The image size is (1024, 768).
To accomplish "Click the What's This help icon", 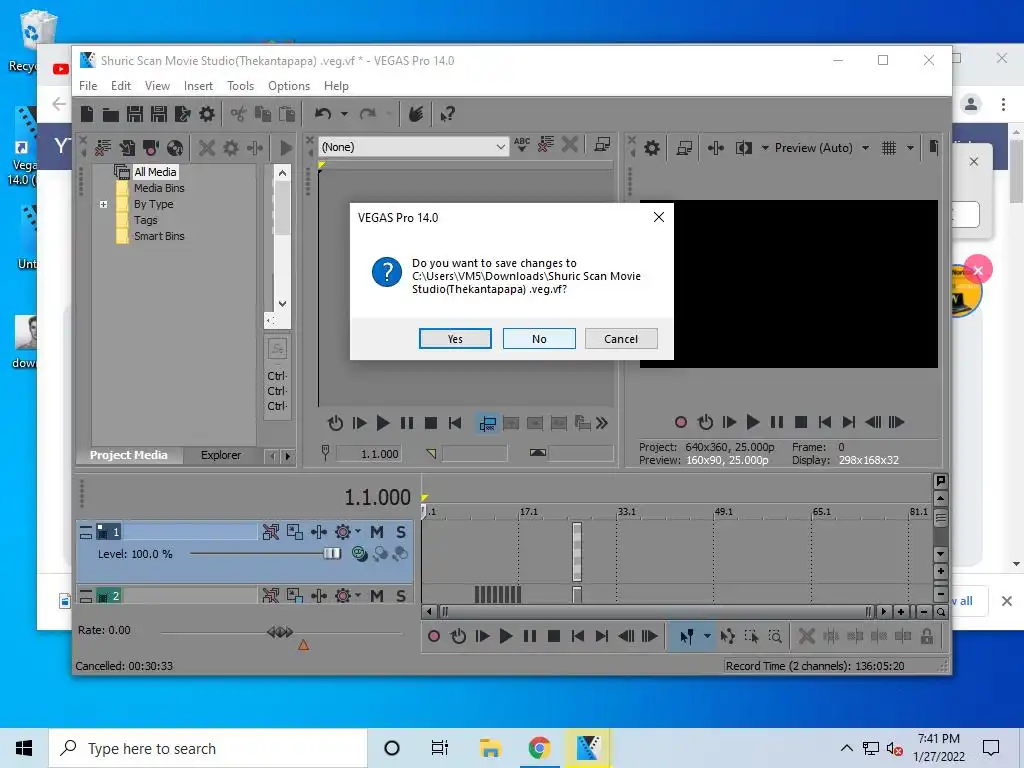I will pos(447,114).
